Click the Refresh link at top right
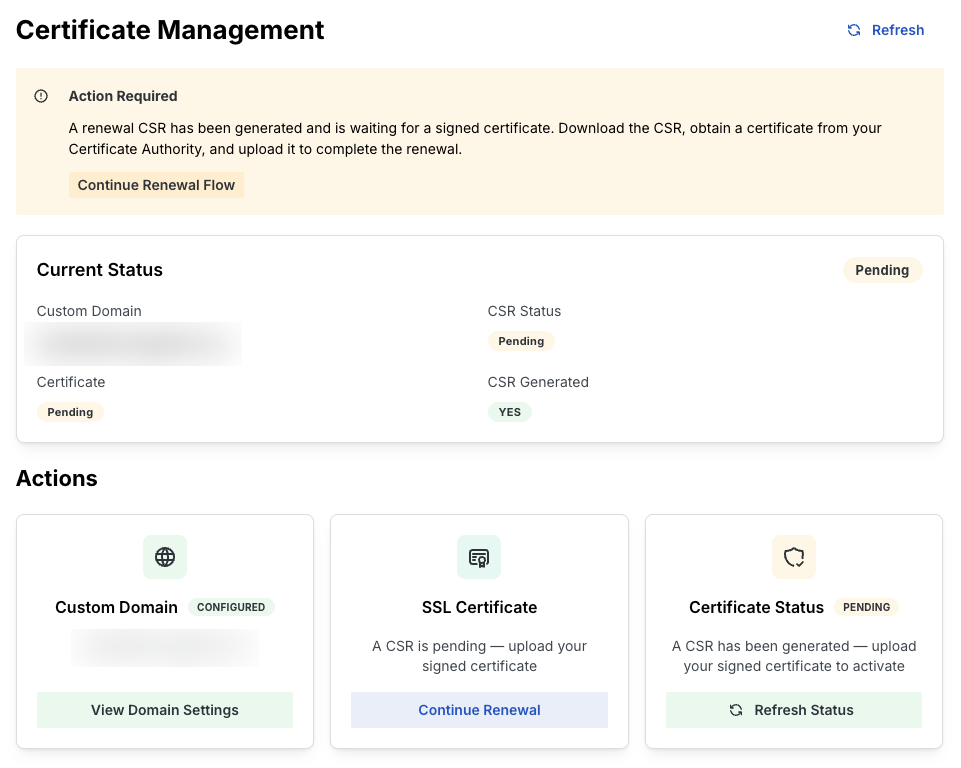The height and width of the screenshot is (768, 961). (885, 30)
